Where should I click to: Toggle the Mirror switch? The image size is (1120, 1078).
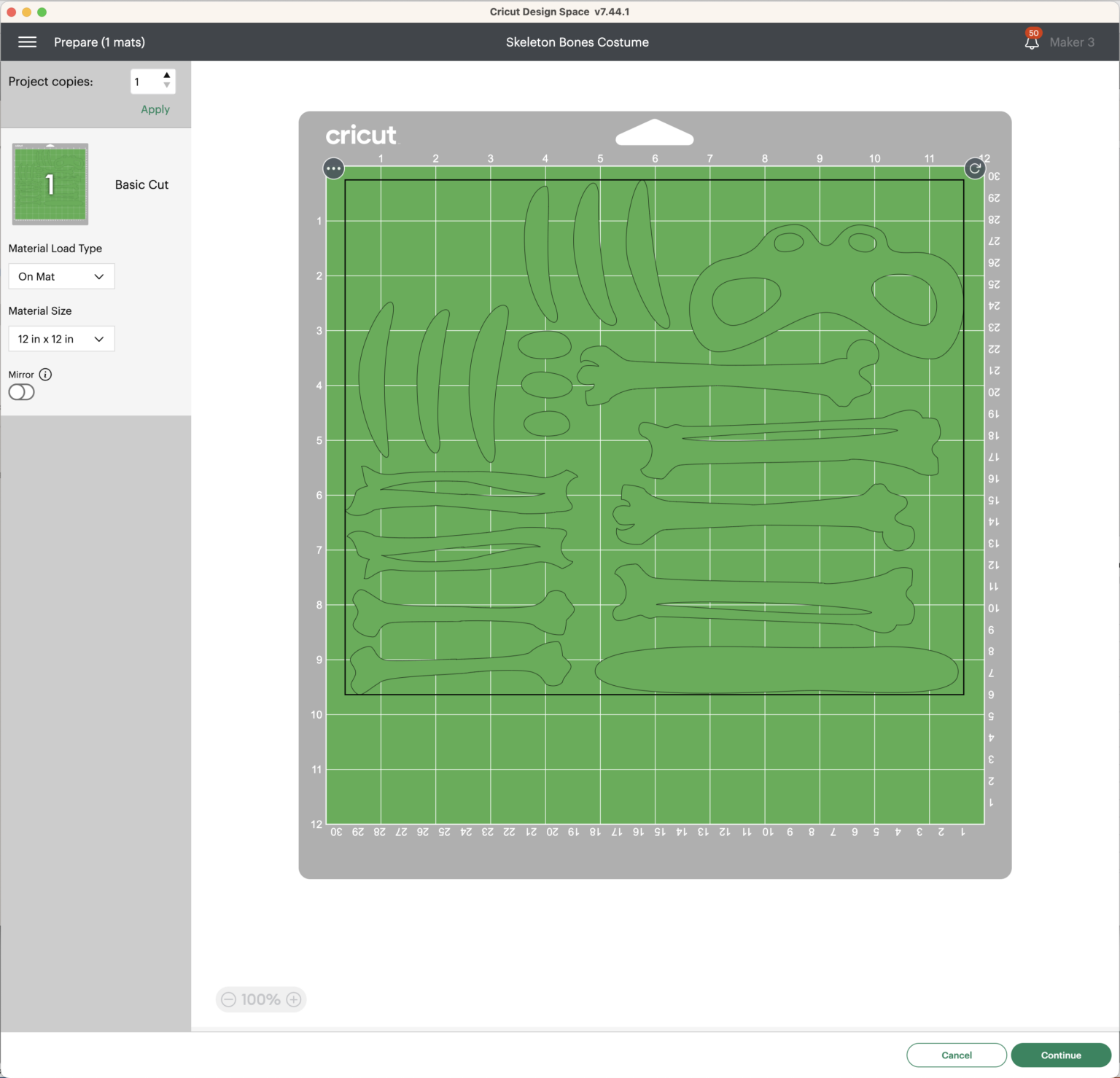[22, 392]
